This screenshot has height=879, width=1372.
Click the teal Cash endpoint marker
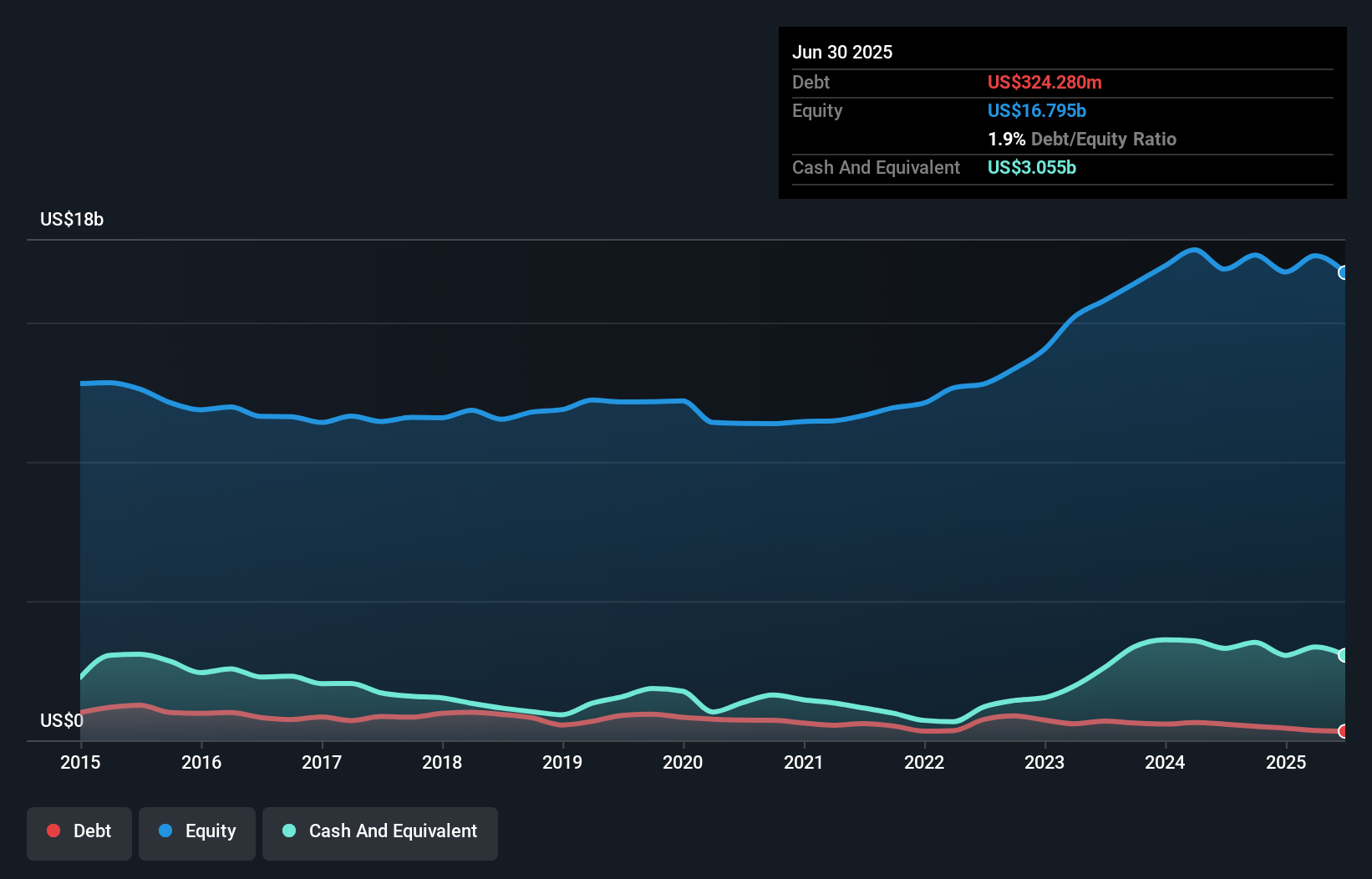coord(1343,655)
